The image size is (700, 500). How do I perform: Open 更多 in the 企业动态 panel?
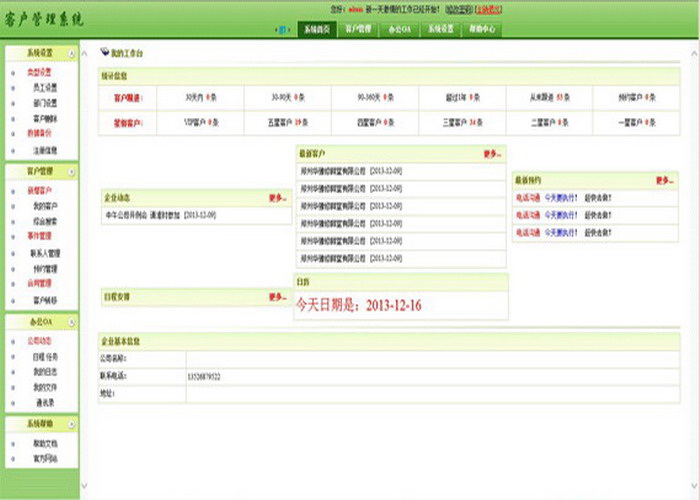coord(277,198)
